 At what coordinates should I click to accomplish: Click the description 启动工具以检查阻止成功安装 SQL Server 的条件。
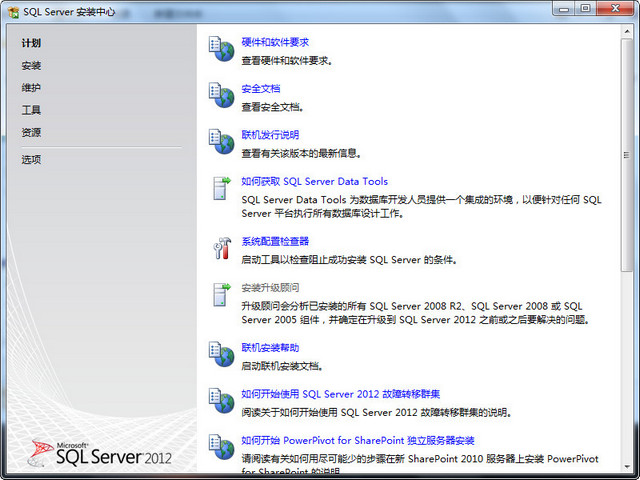tap(350, 260)
